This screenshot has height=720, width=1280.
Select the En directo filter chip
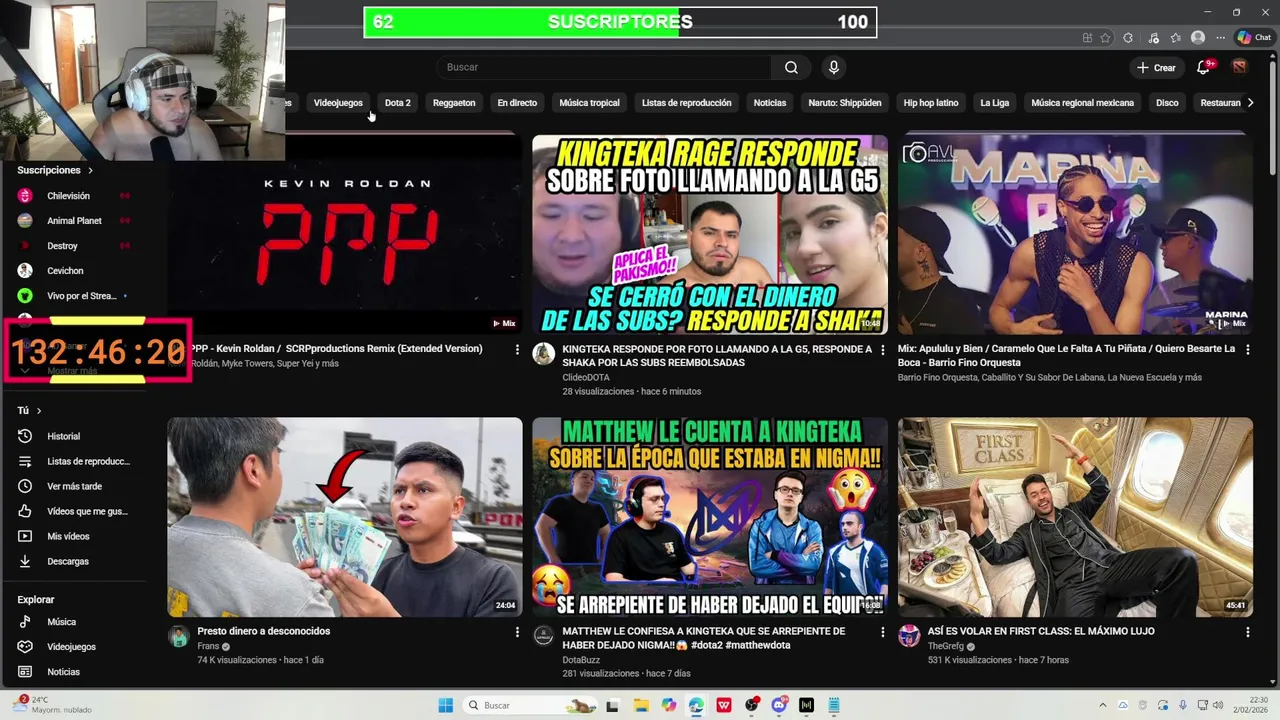(x=517, y=103)
